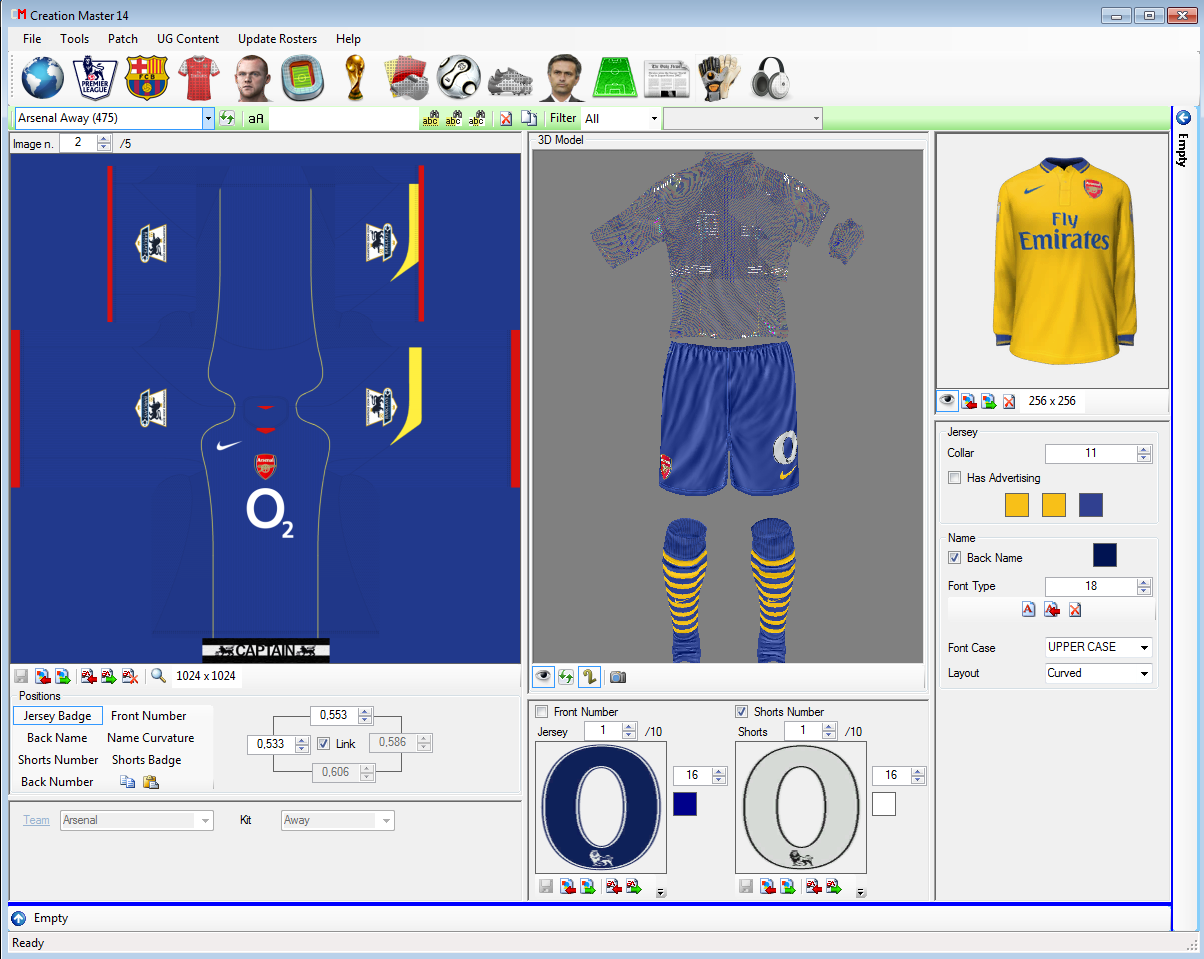Click the red X delete kit icon
The width and height of the screenshot is (1204, 959).
point(506,118)
